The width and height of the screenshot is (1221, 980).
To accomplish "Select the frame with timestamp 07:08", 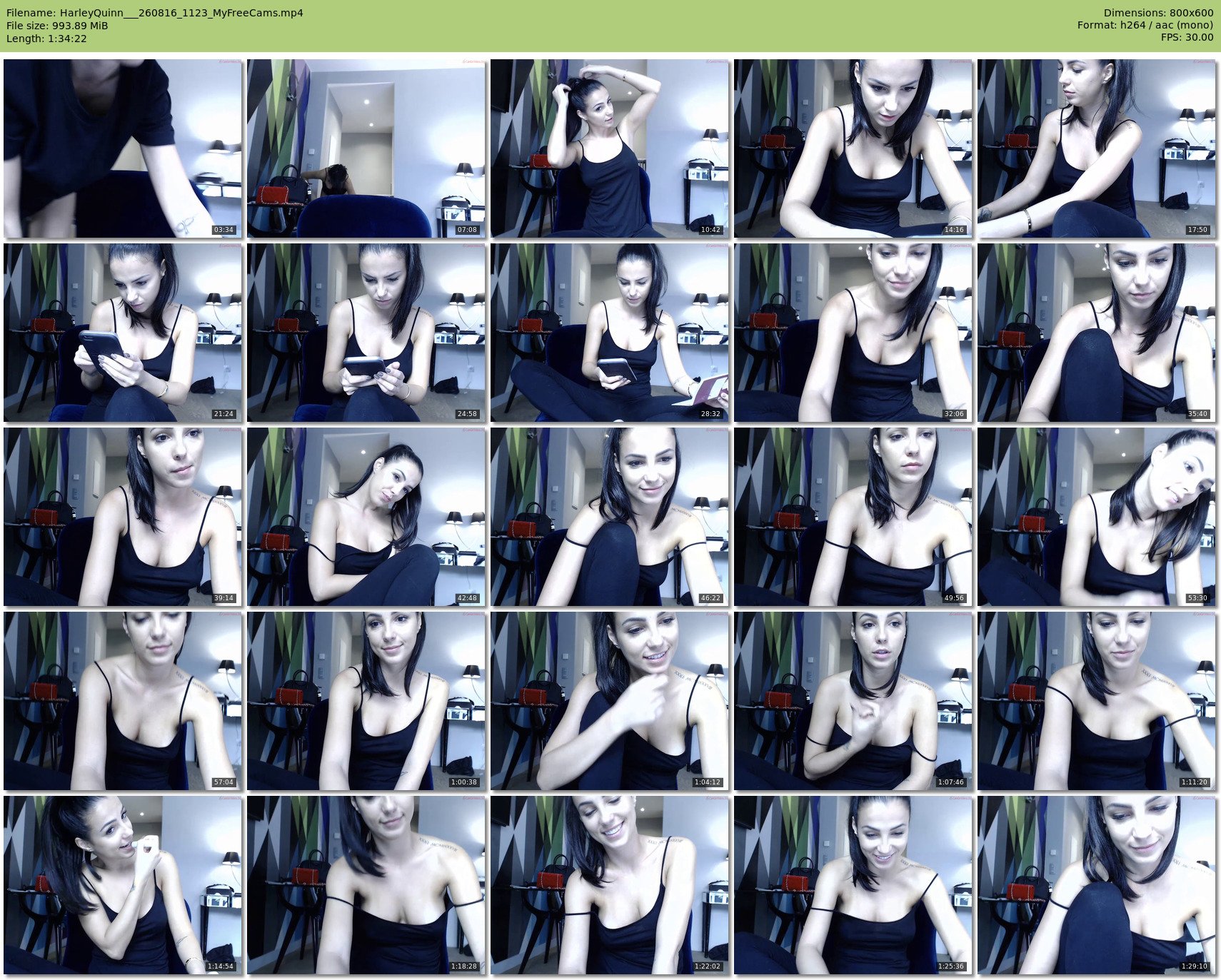I will [x=366, y=148].
